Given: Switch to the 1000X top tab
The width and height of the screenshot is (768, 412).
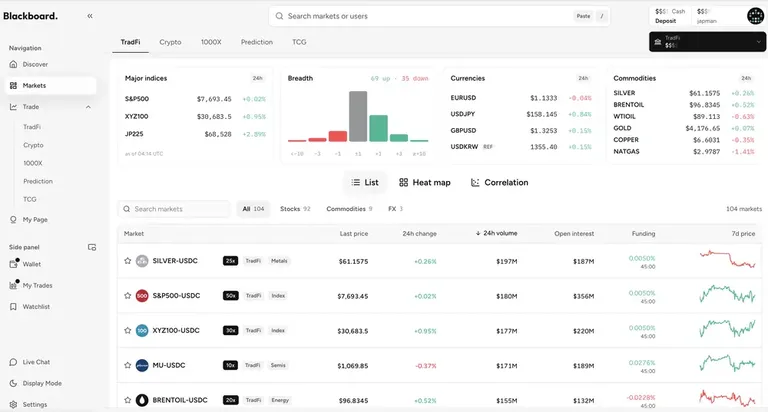Looking at the screenshot, I should point(211,42).
